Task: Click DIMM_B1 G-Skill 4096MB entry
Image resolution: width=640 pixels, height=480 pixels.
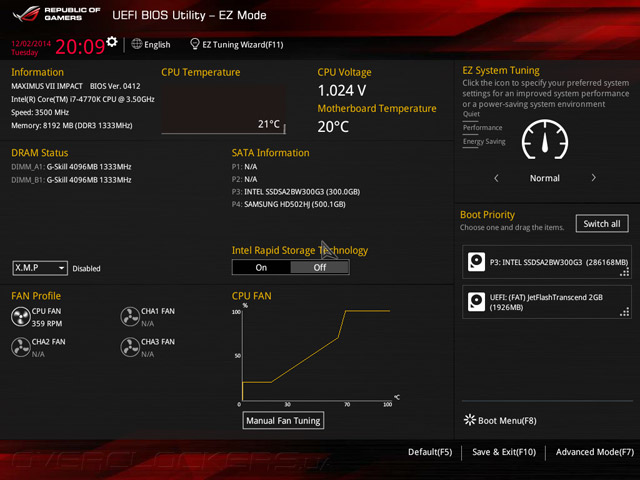Action: [71, 180]
